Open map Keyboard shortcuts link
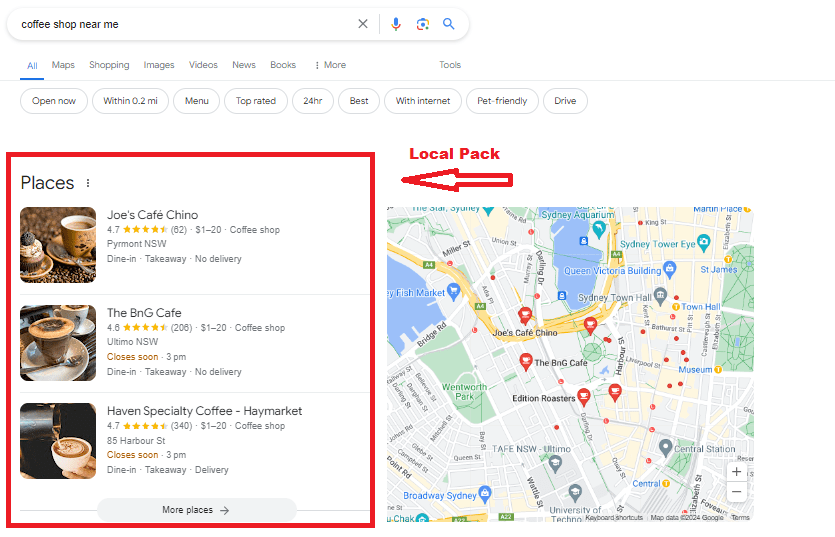This screenshot has height=537, width=835. (614, 517)
